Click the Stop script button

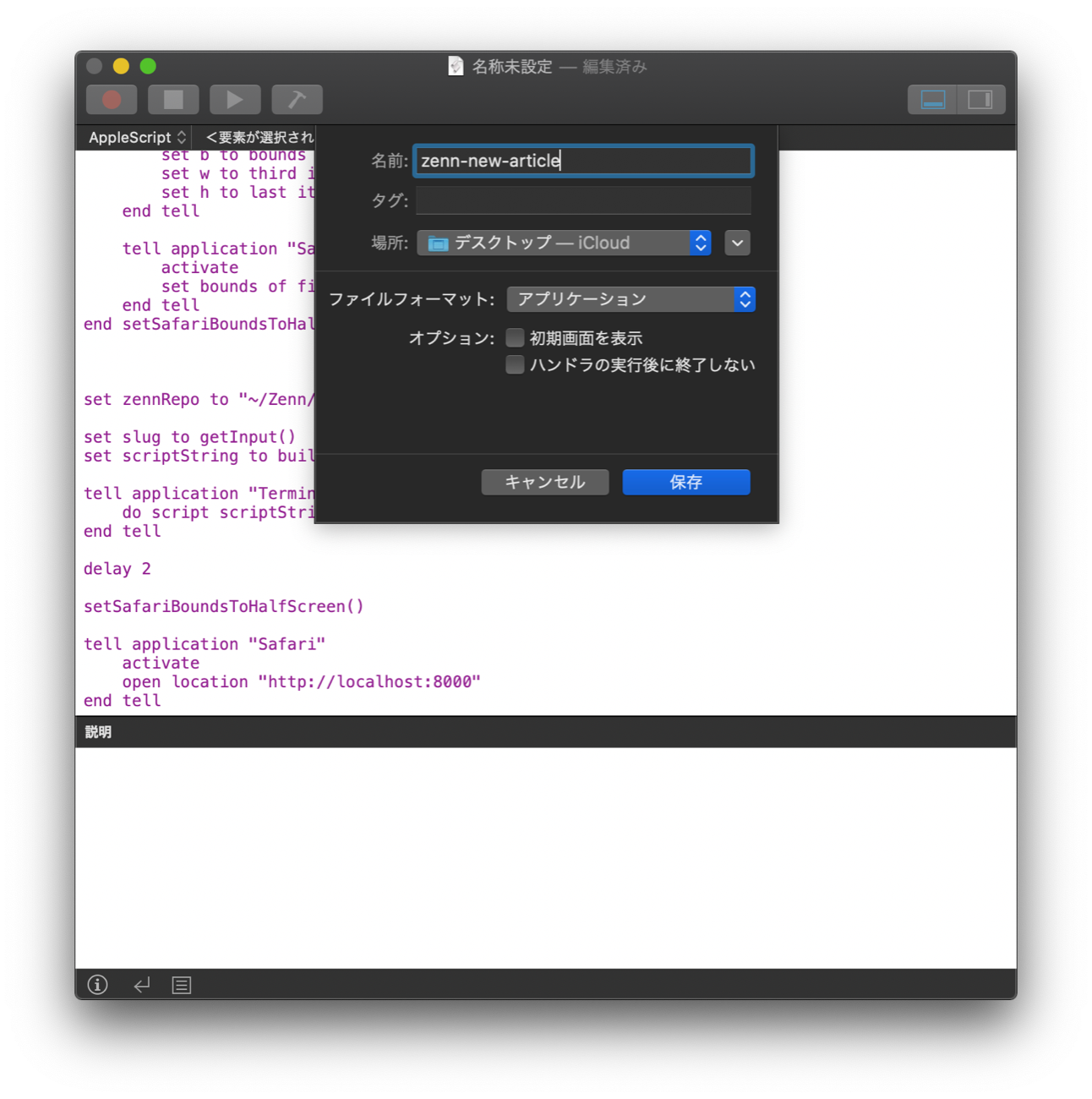(x=173, y=100)
